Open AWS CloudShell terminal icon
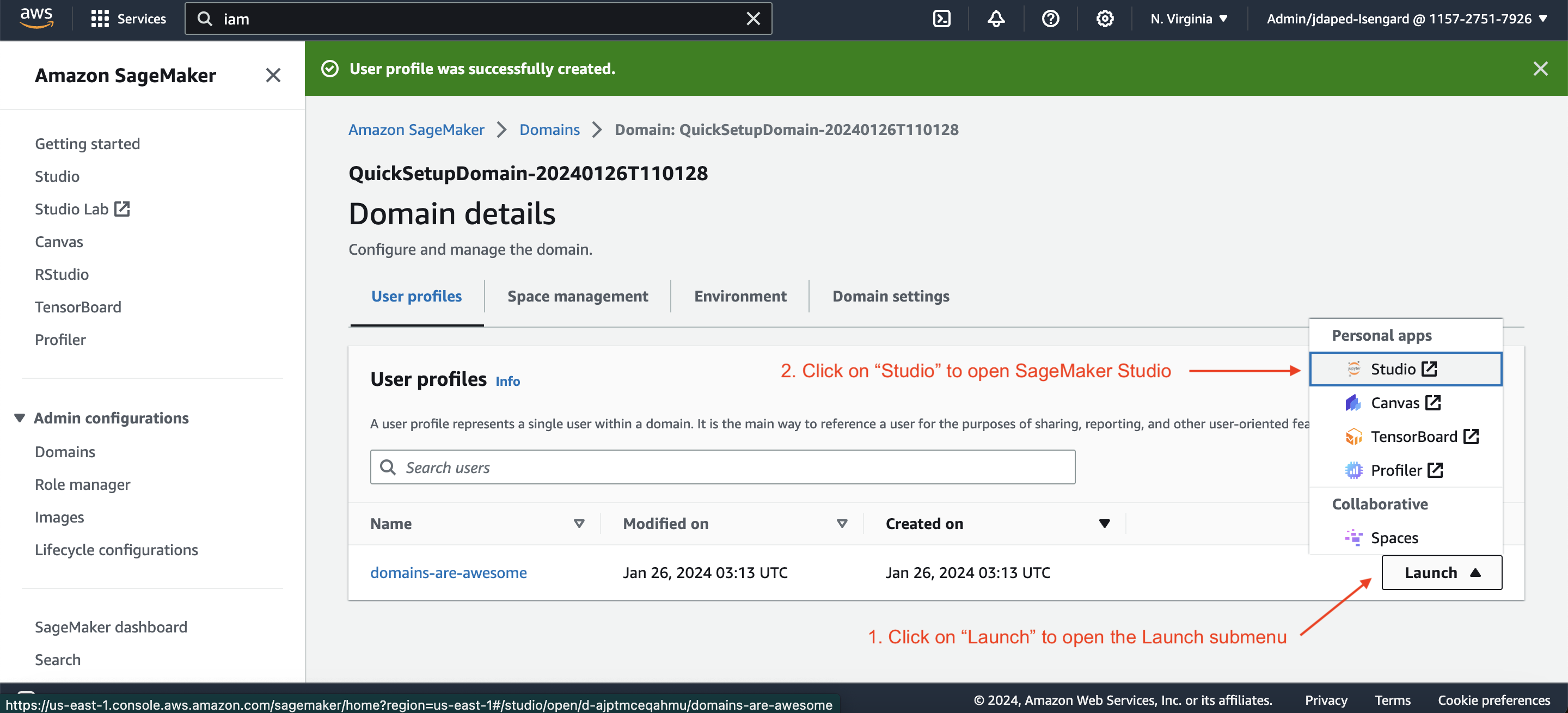The height and width of the screenshot is (713, 1568). [x=941, y=19]
